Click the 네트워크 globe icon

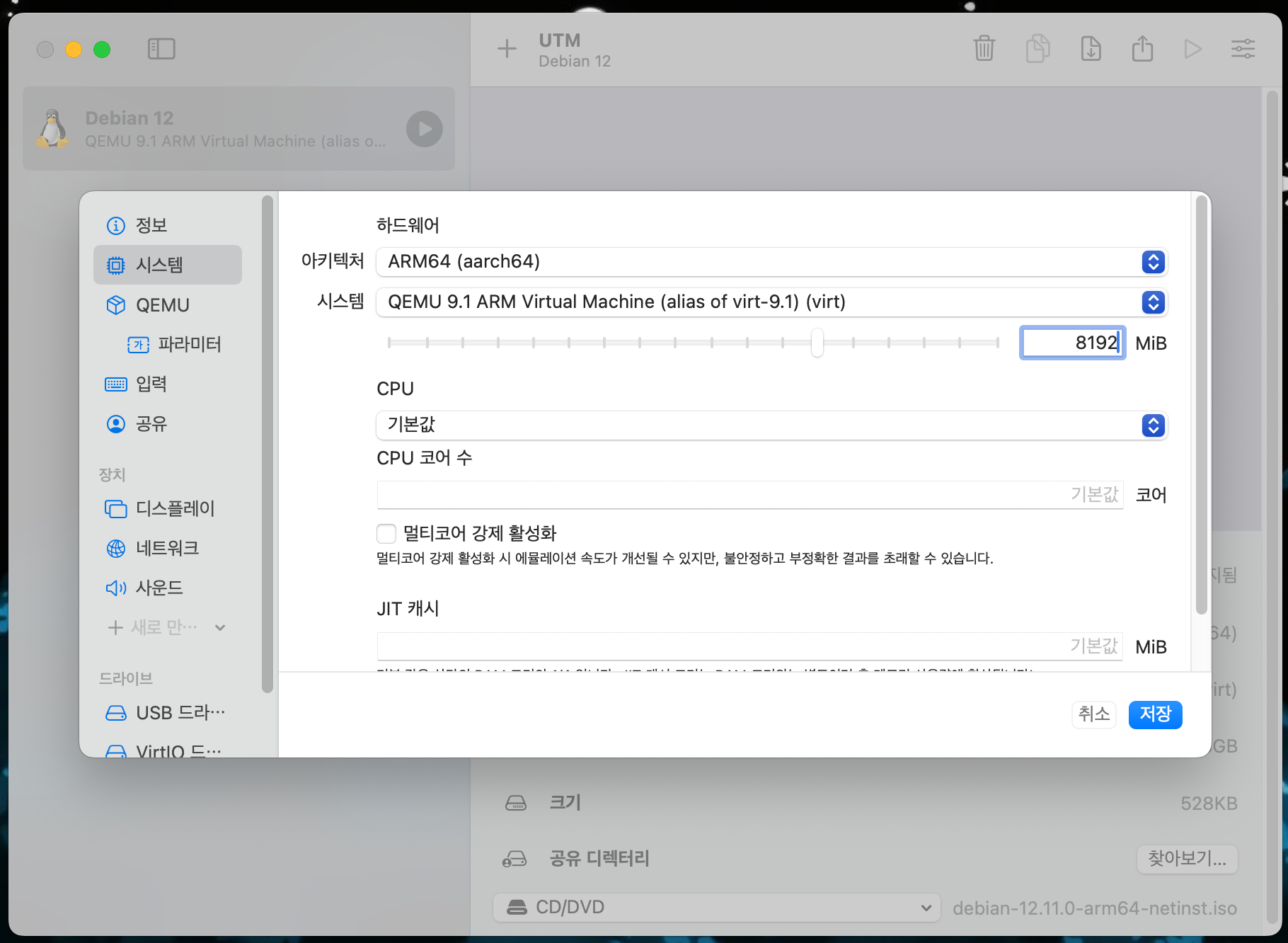(x=115, y=549)
